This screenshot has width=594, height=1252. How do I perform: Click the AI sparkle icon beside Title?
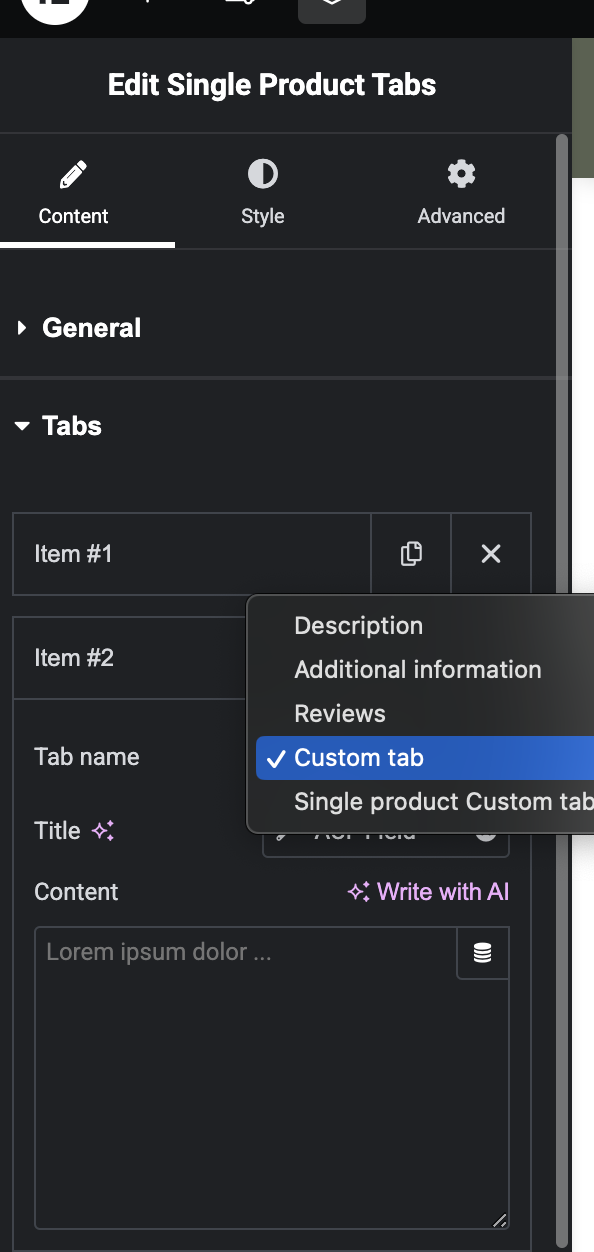(x=103, y=831)
